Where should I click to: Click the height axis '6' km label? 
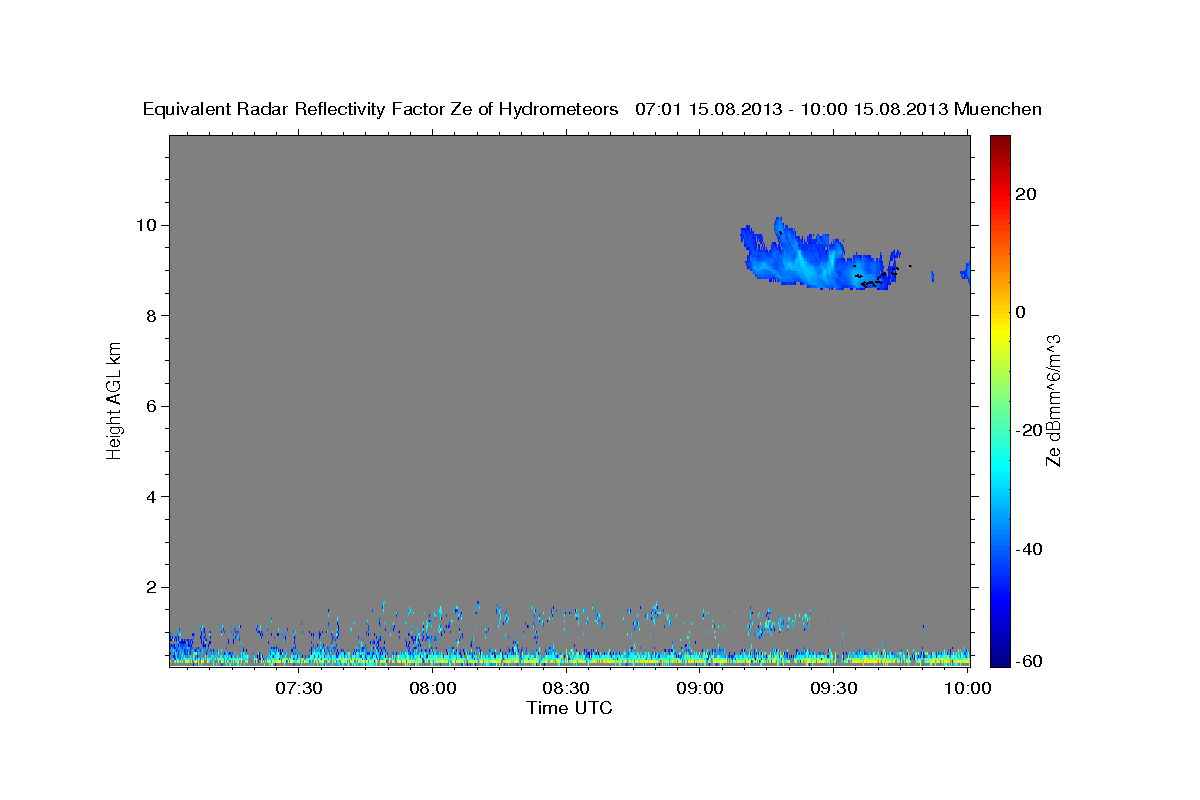click(152, 406)
